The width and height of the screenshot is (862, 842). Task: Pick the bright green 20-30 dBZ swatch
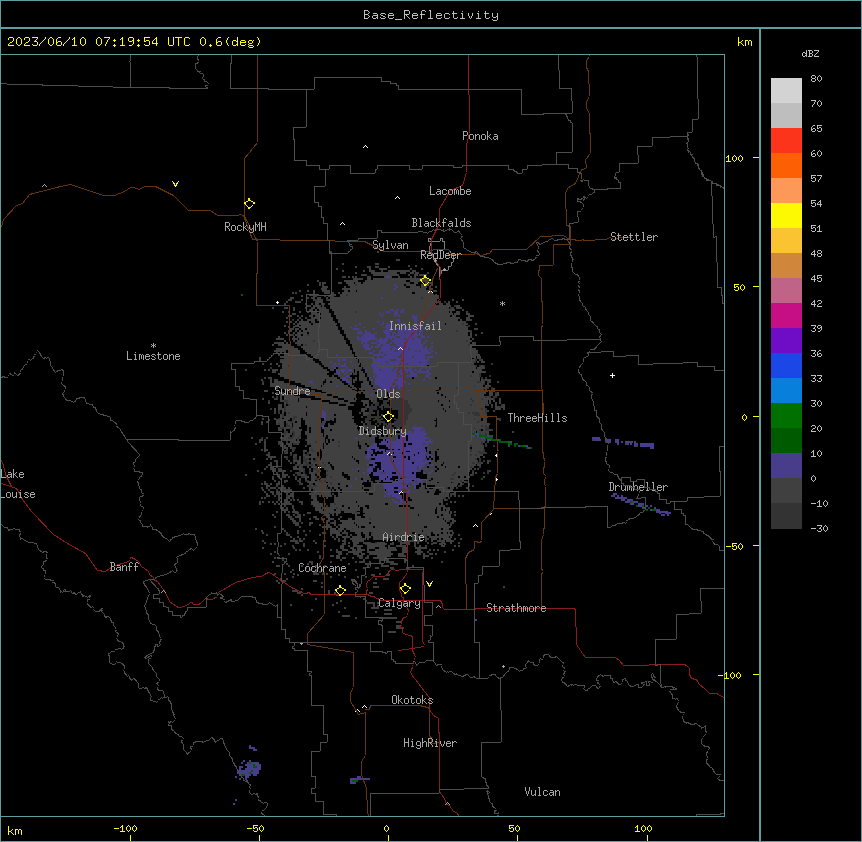tap(786, 416)
